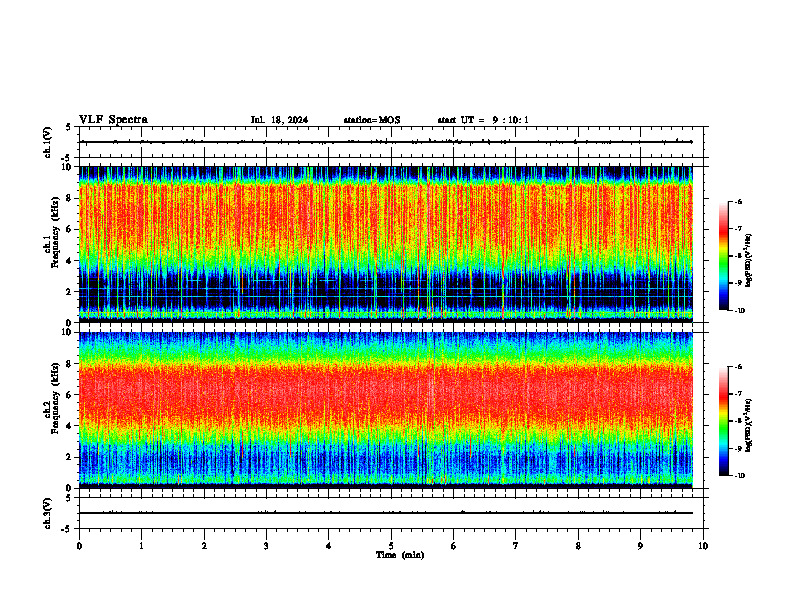Click the 'start UT = 9:10:1' label
792x612 pixels.
[x=483, y=120]
